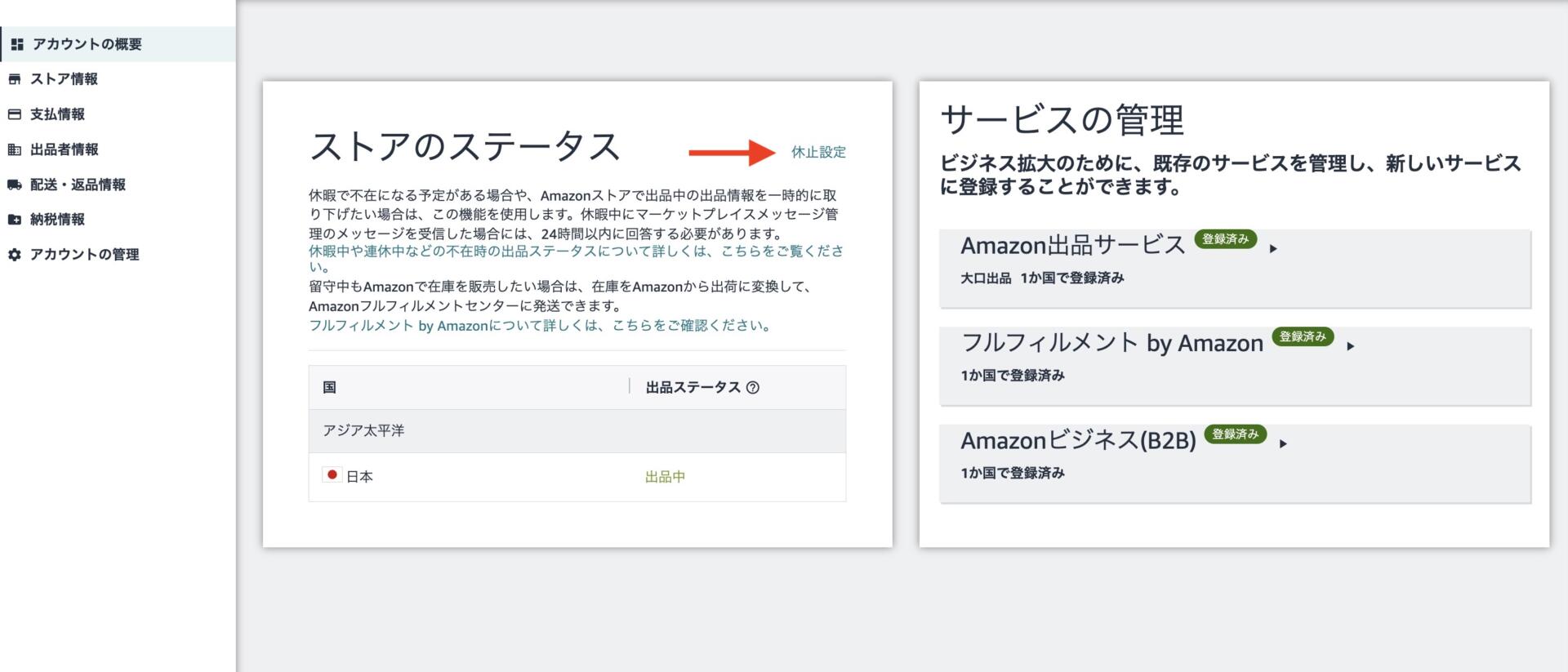The image size is (1568, 672).
Task: Click the account overview dashboard icon
Action: point(17,44)
